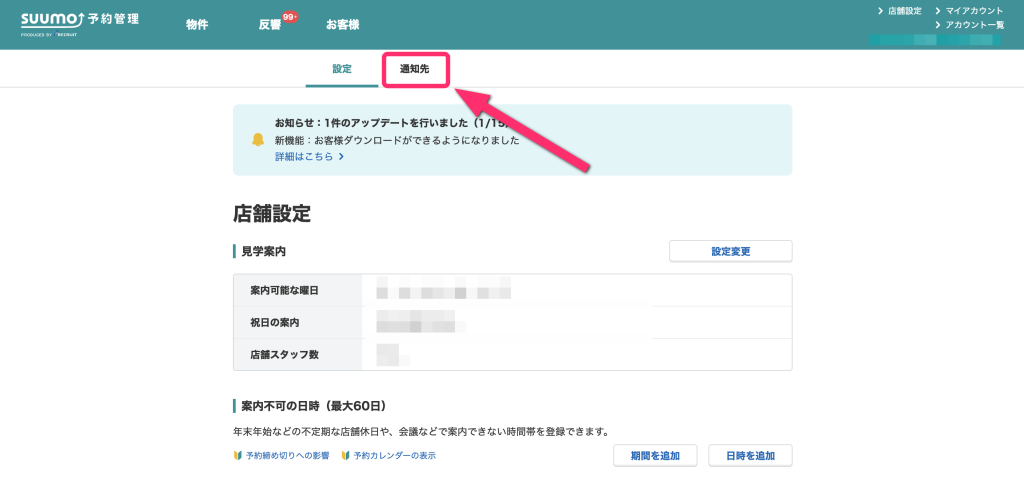This screenshot has height=478, width=1024.
Task: Open the 物件 menu in the header
Action: [x=197, y=25]
